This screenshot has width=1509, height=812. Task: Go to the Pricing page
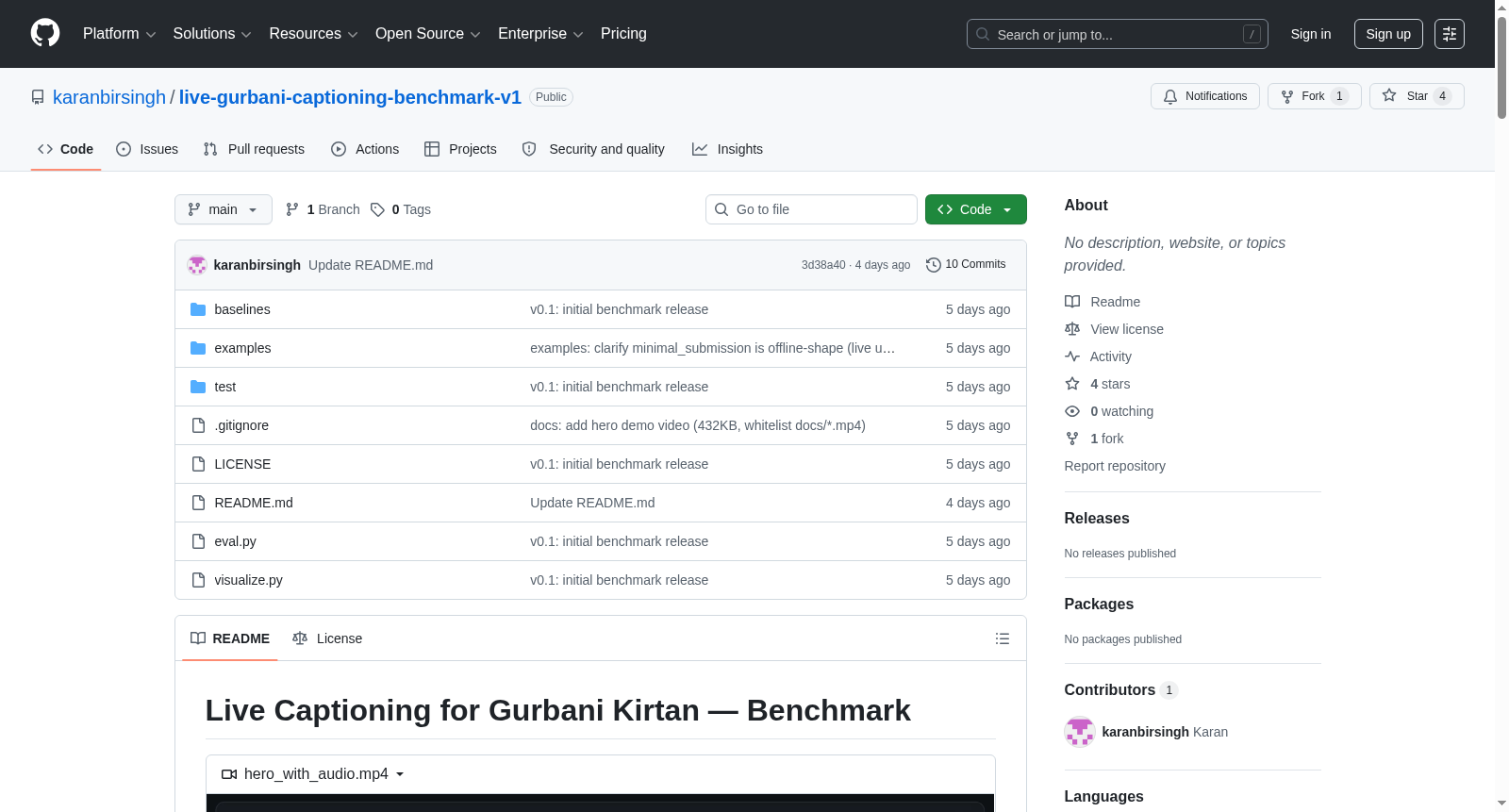point(623,34)
